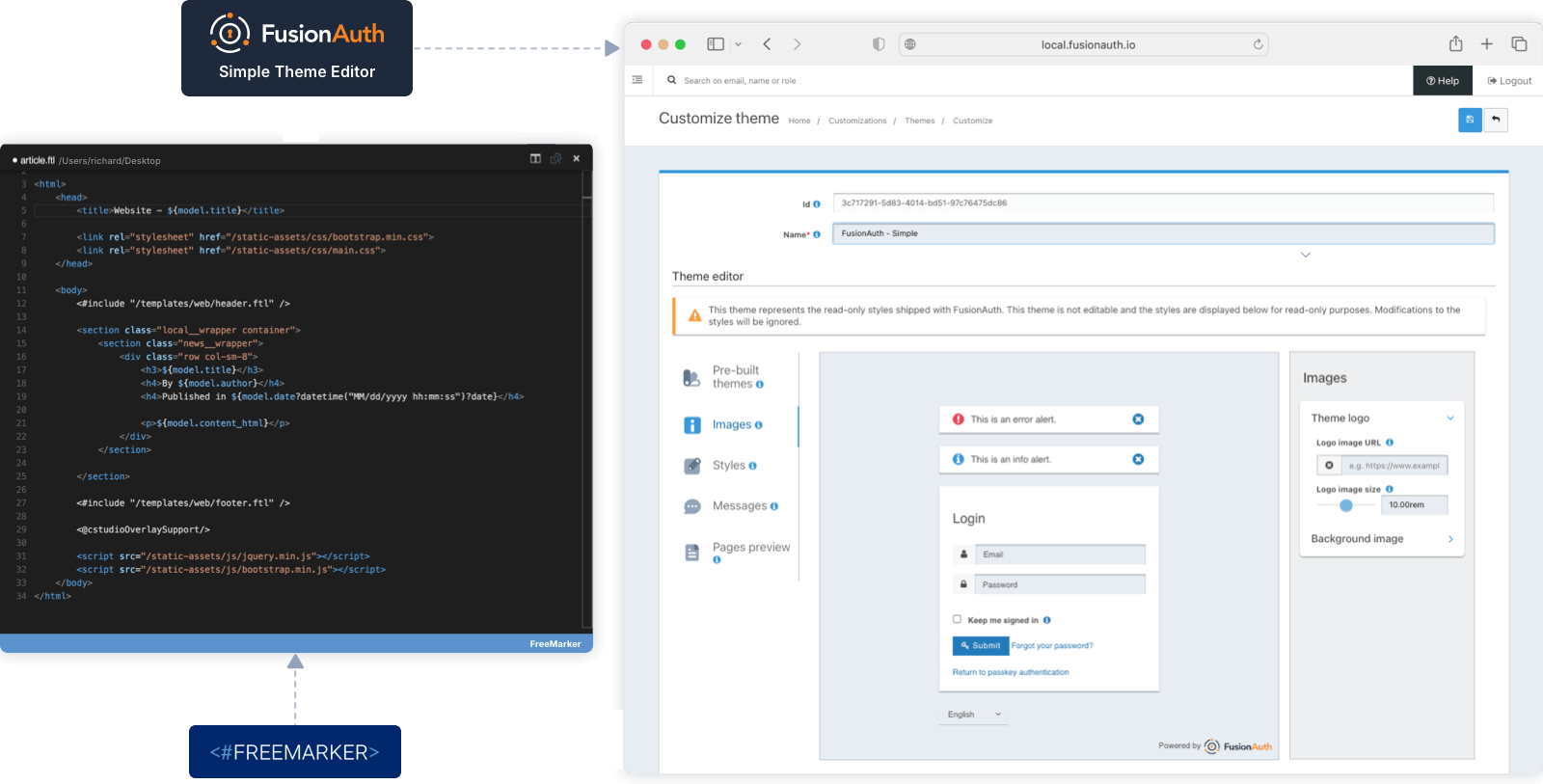Click the Logo image URL info icon

click(1390, 443)
